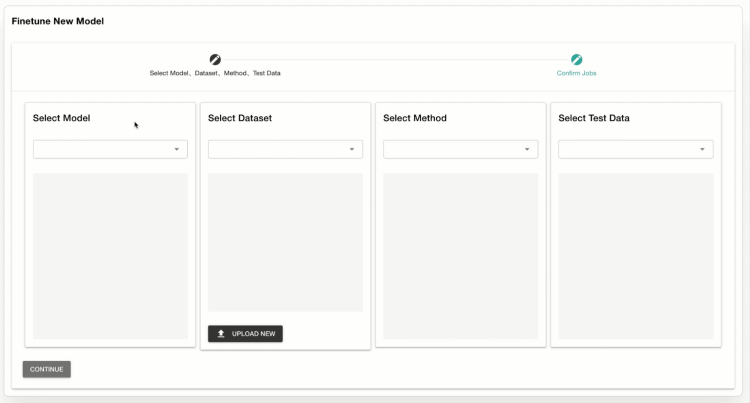
Task: Go to the Confirm Jobs step label
Action: click(576, 73)
